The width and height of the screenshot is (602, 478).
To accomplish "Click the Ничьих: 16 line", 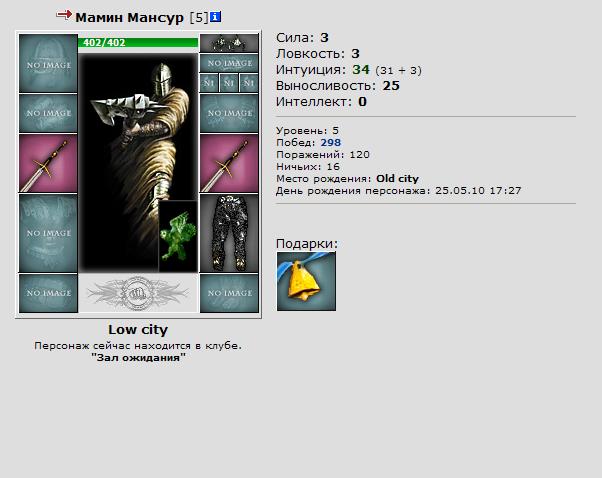I will (x=308, y=167).
